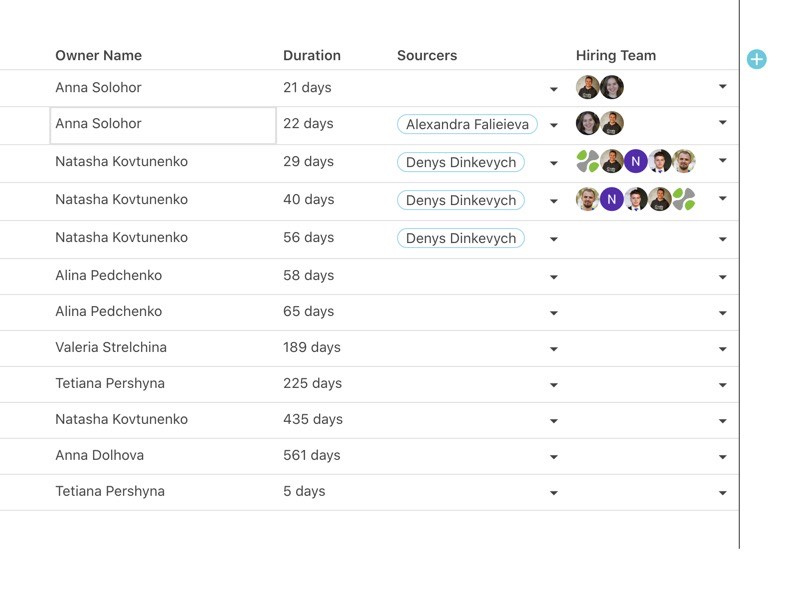The height and width of the screenshot is (590, 804).
Task: Click first avatar in 21 days row
Action: [x=588, y=87]
